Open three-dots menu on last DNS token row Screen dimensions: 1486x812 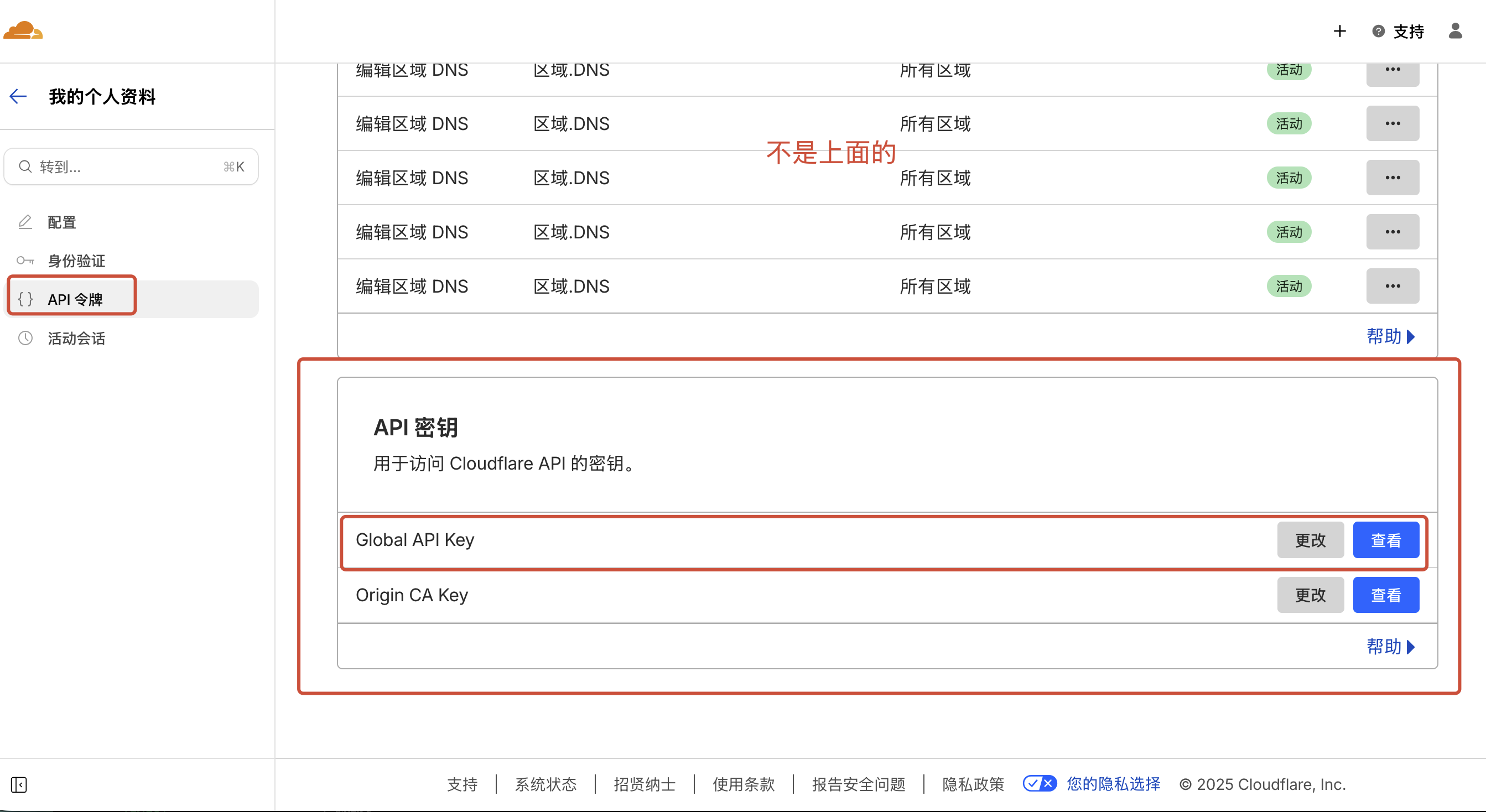pos(1392,286)
